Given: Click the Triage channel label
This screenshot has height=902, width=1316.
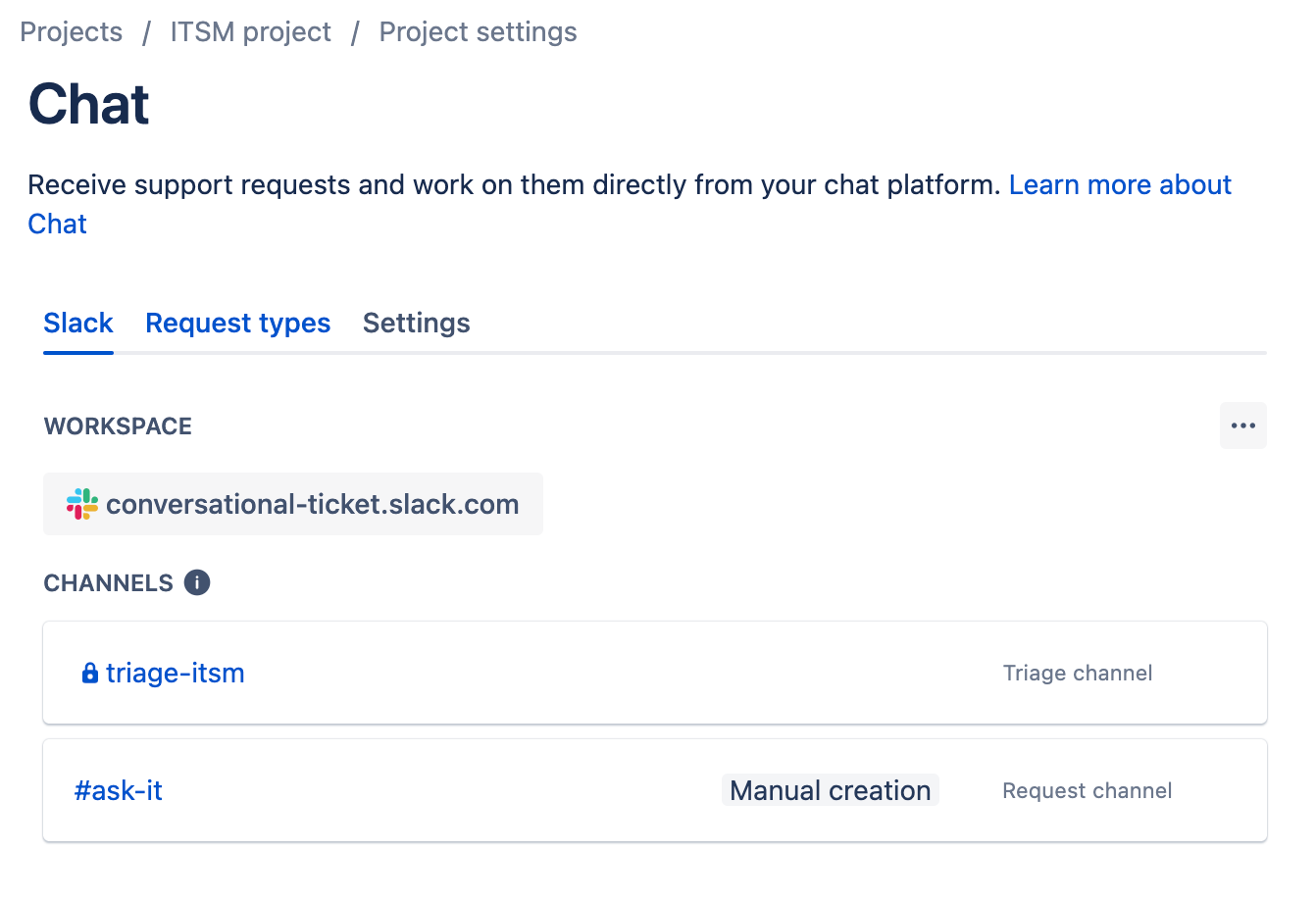Looking at the screenshot, I should tap(1077, 673).
